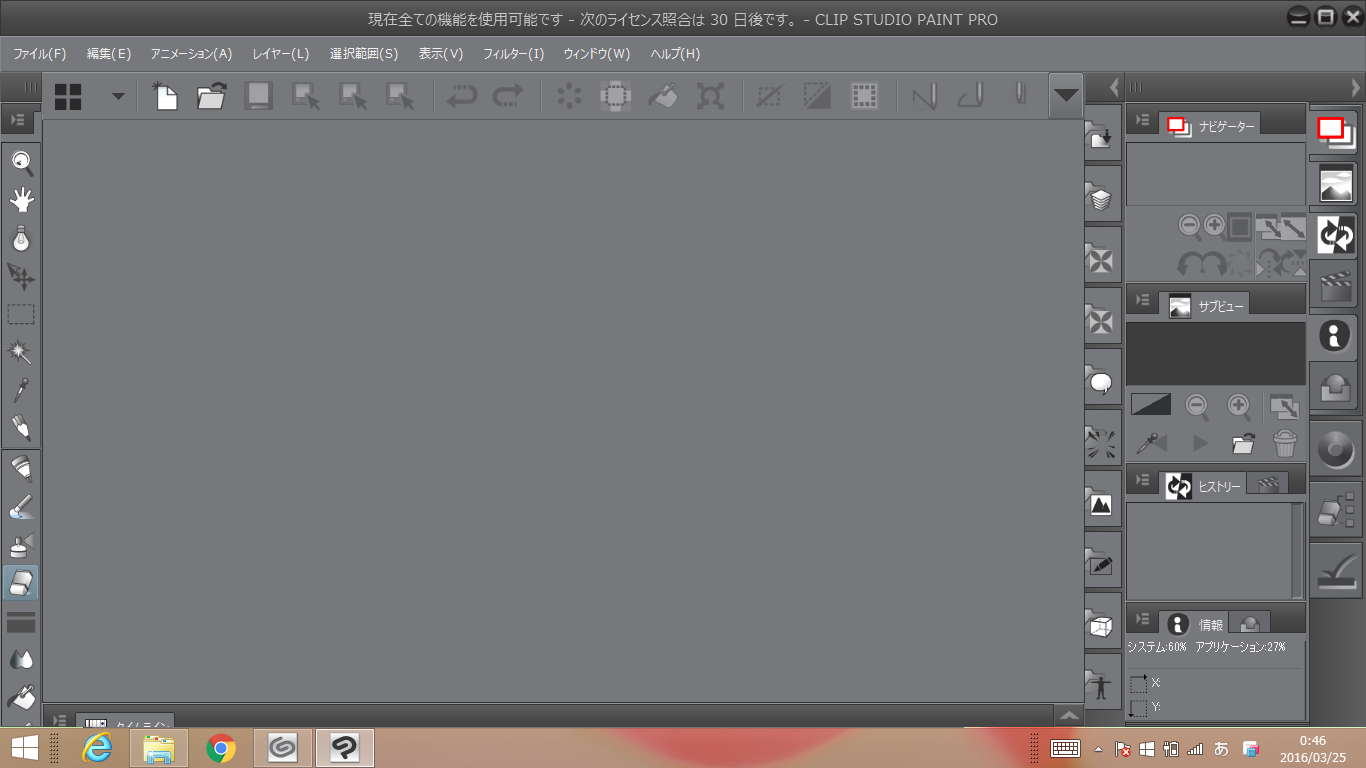
Task: Open CLIP STUDIO via the four-square icon
Action: coord(68,96)
